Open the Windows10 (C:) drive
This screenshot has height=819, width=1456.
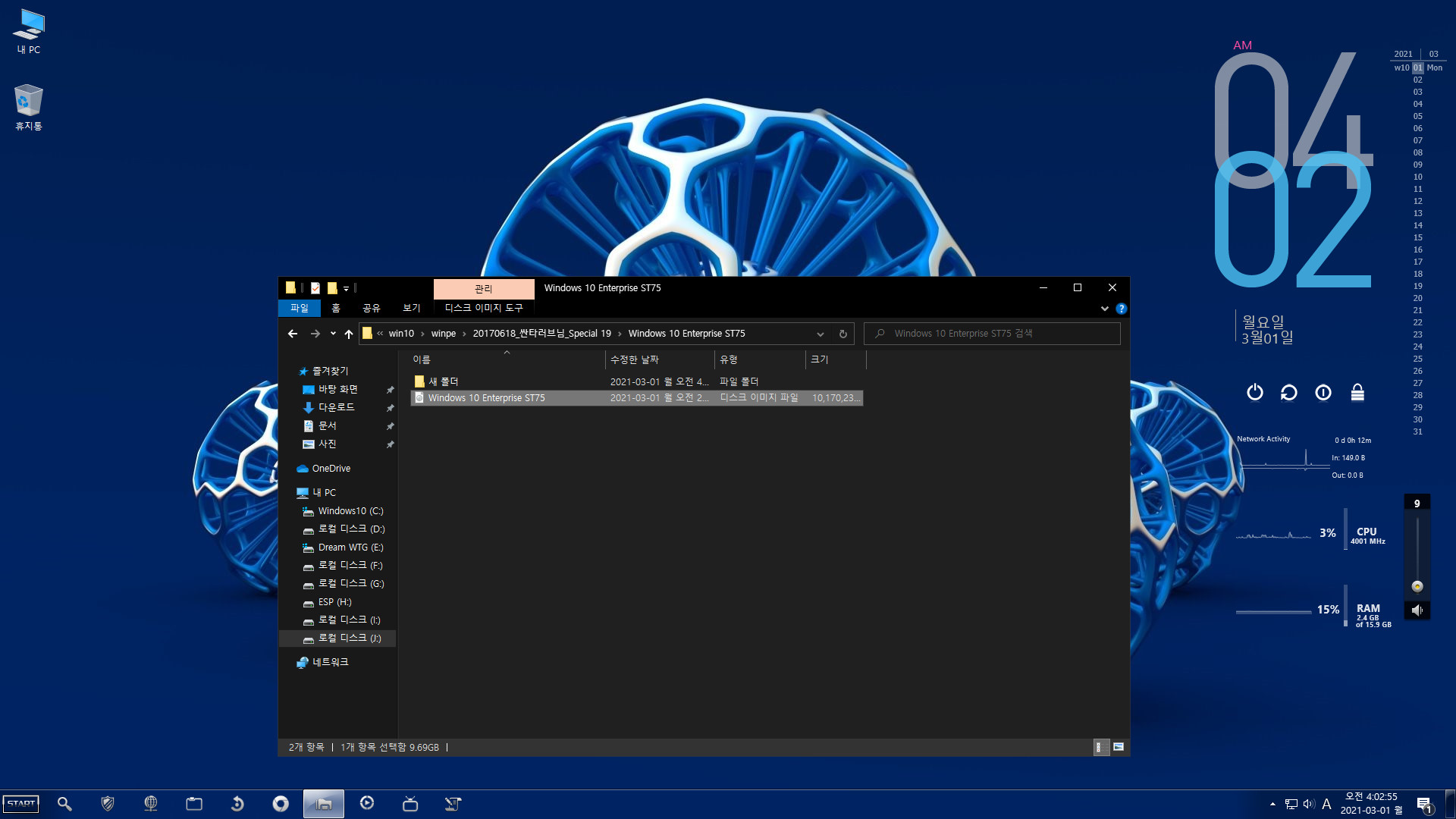[350, 511]
